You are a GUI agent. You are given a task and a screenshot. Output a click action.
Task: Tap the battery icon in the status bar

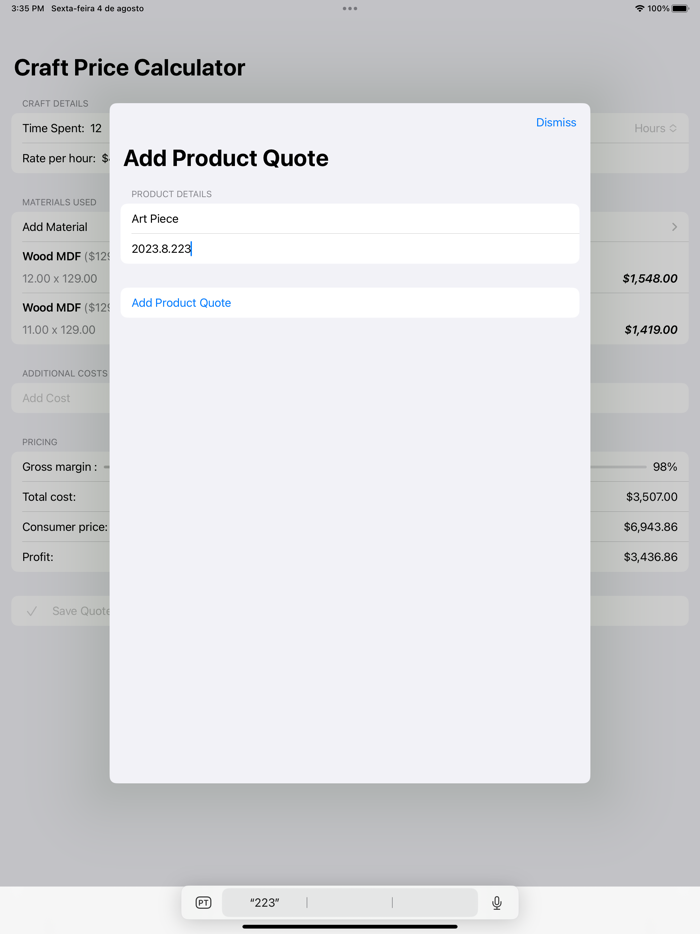click(682, 8)
